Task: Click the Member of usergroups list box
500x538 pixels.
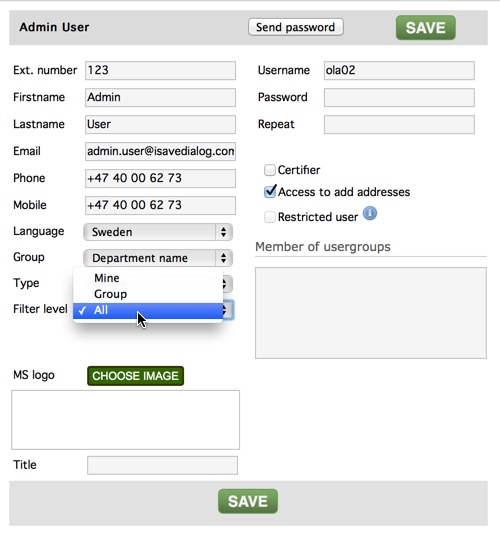Action: click(371, 313)
